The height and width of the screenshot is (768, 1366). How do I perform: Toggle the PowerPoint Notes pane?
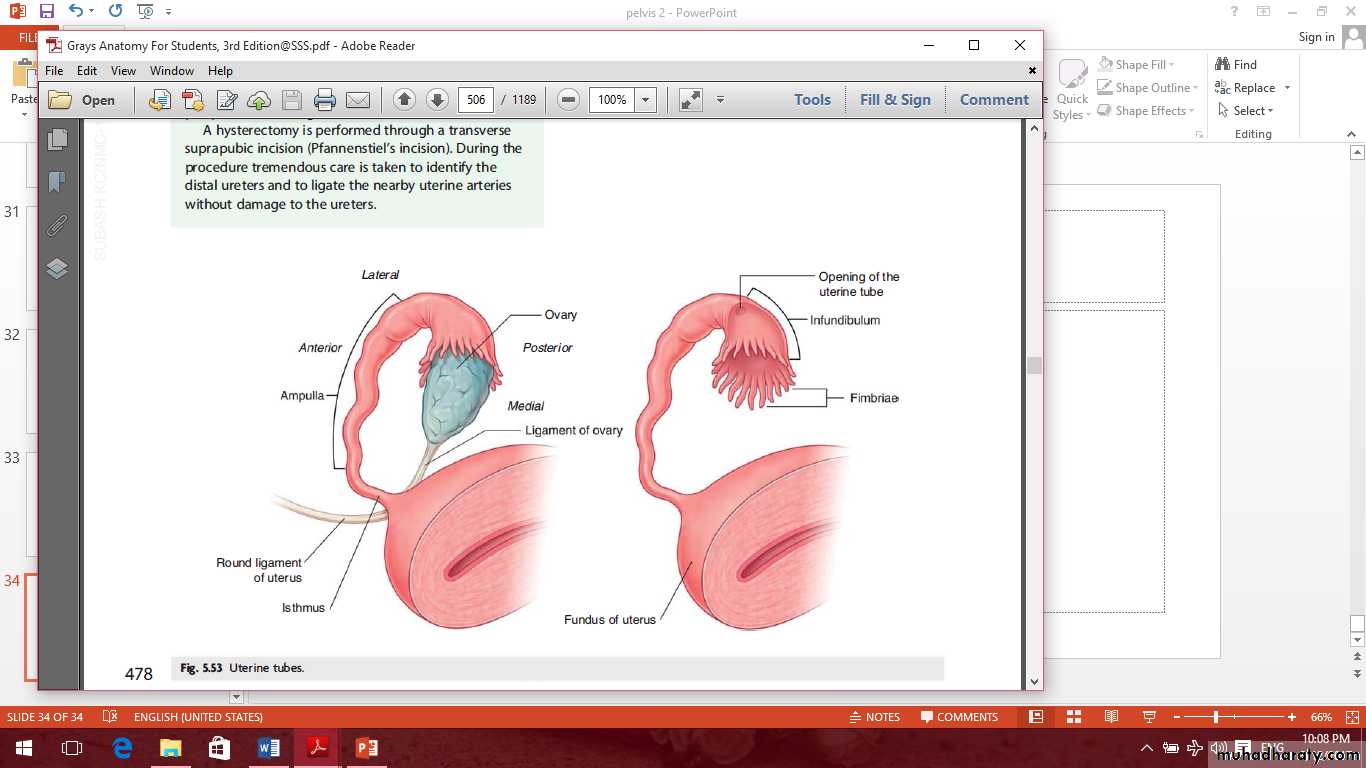pyautogui.click(x=874, y=717)
